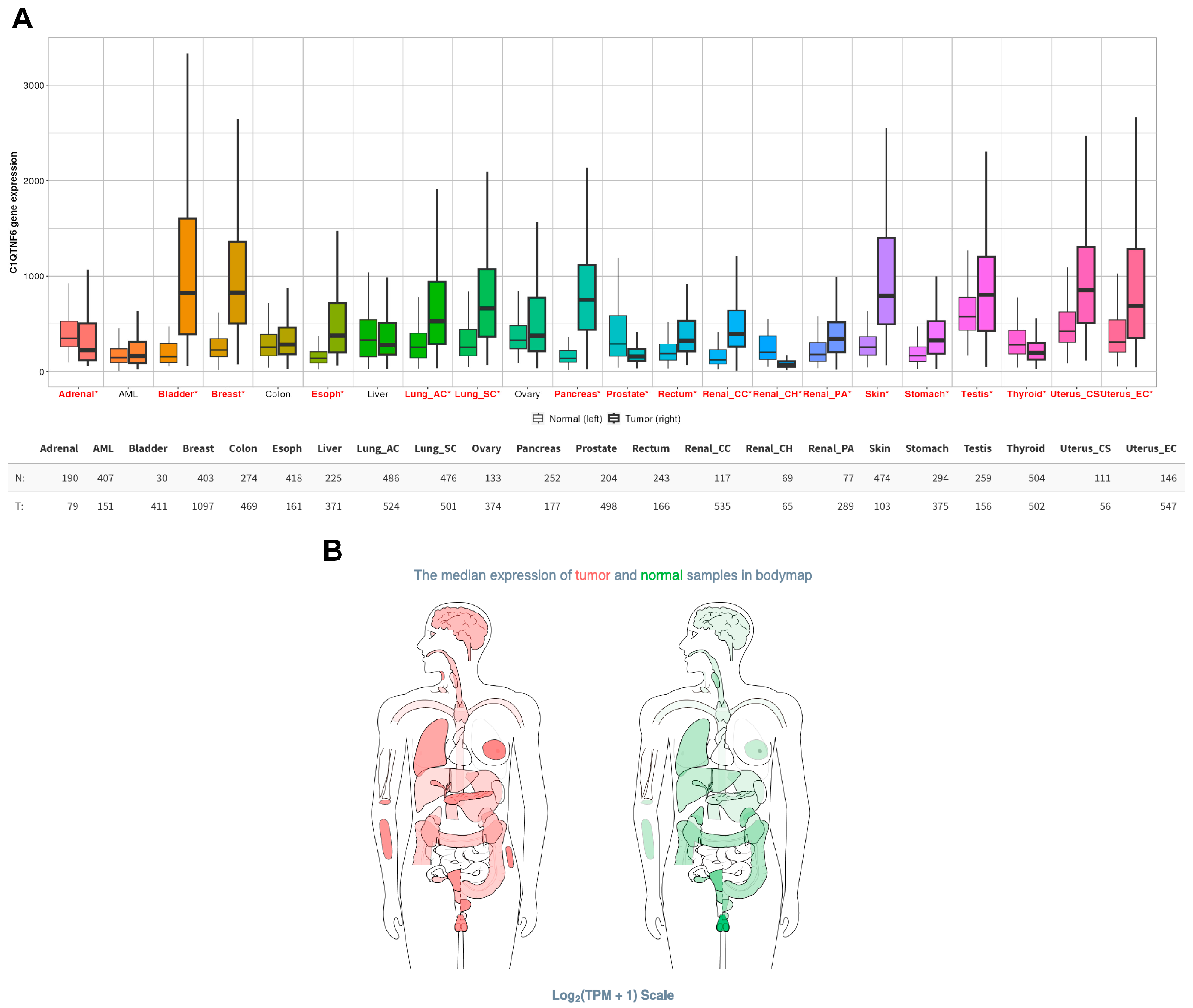Click the Renal_CC column header in table
Viewport: 1193px width, 1008px height.
pyautogui.click(x=707, y=448)
